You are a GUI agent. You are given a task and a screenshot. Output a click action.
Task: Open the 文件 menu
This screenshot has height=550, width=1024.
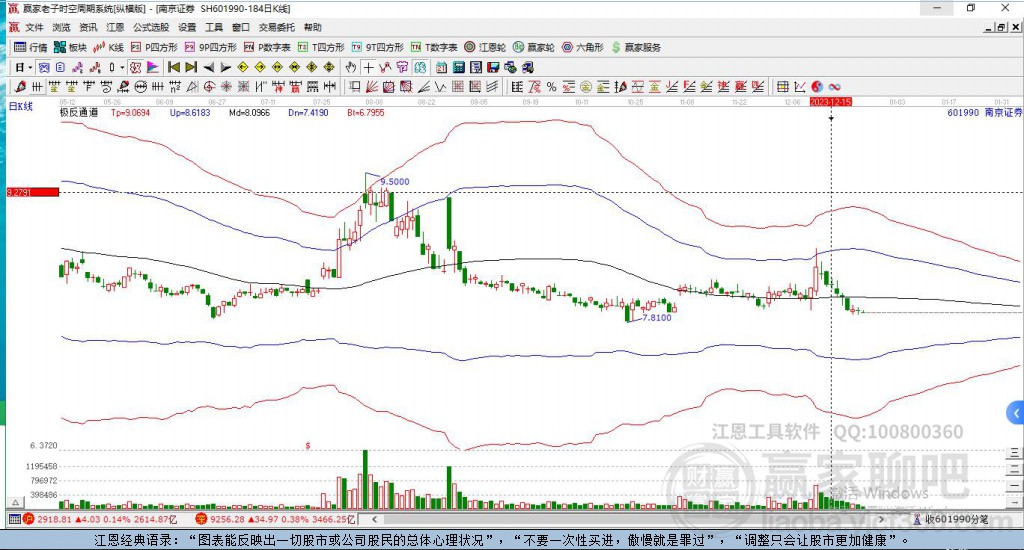click(x=34, y=27)
